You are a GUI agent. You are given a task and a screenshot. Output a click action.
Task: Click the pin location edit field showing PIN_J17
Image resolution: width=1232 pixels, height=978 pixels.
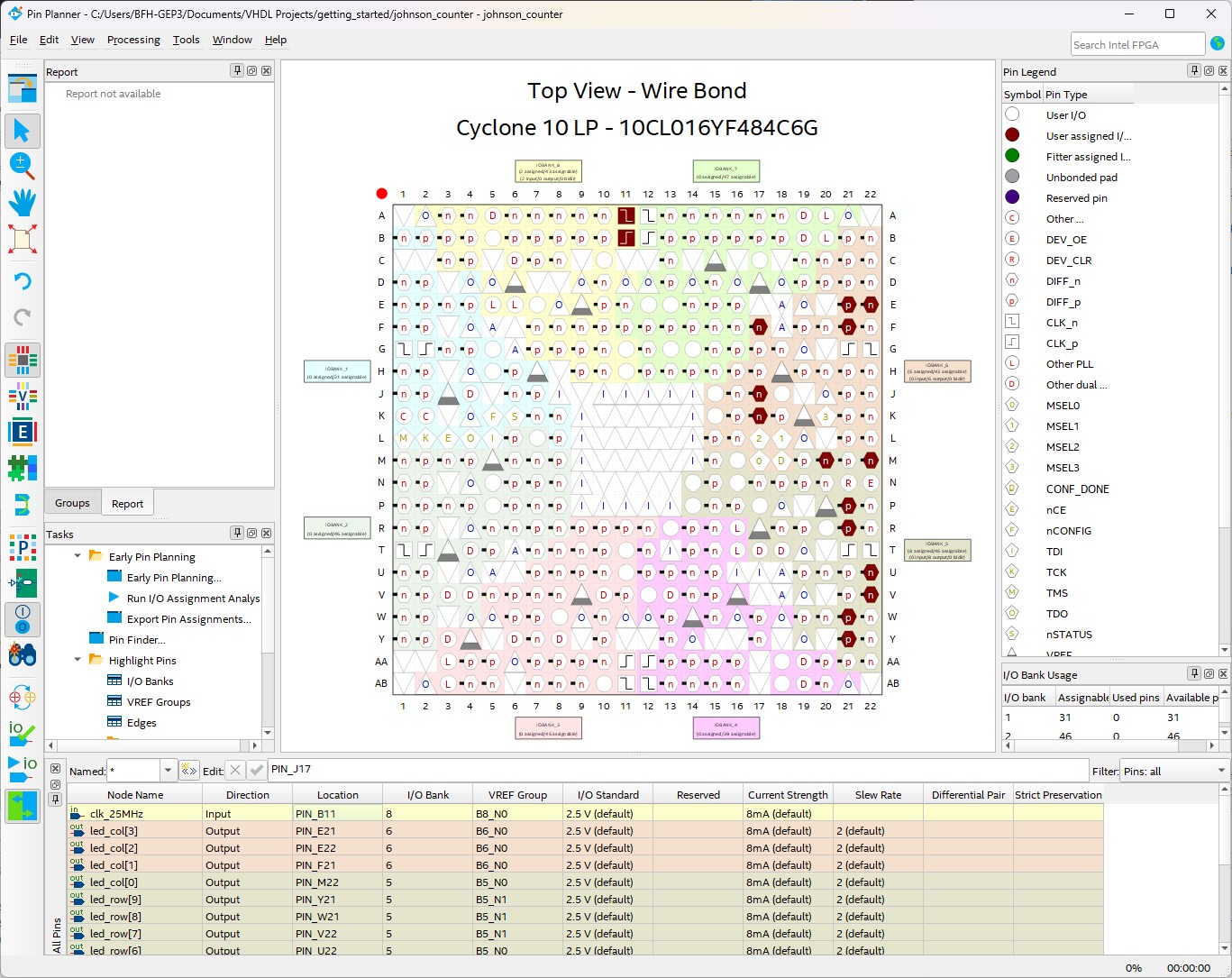pyautogui.click(x=678, y=770)
